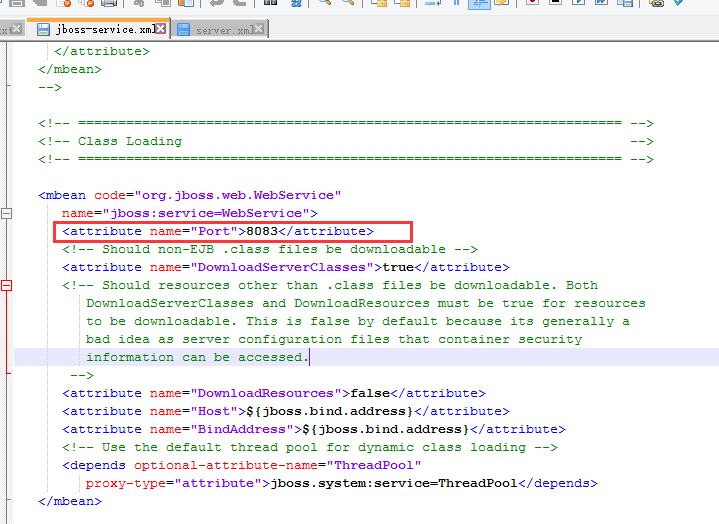The image size is (719, 524).
Task: Click the Undo toolbar icon
Action: point(216,3)
